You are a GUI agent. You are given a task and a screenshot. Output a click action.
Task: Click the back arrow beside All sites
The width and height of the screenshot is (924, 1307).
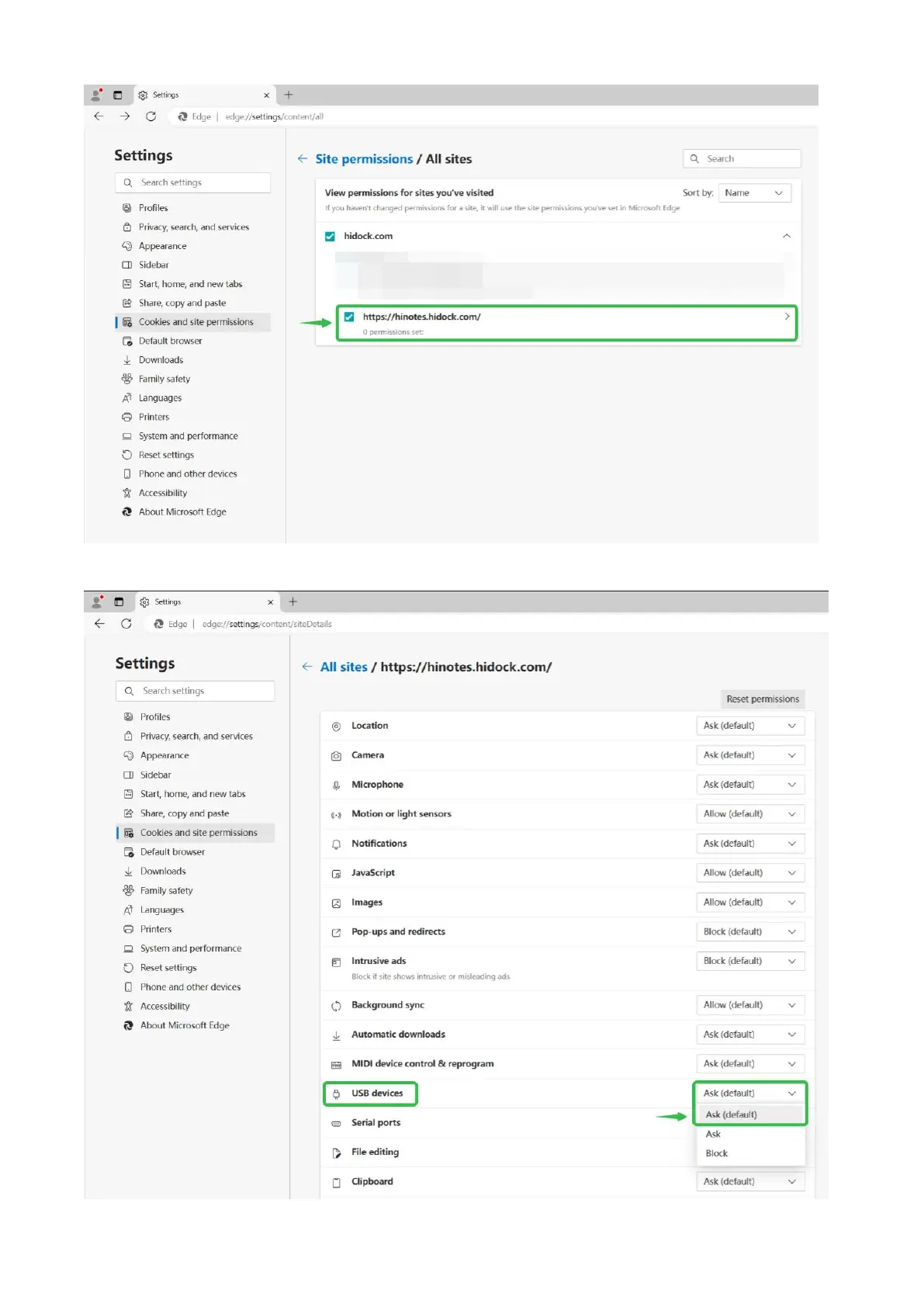[307, 667]
